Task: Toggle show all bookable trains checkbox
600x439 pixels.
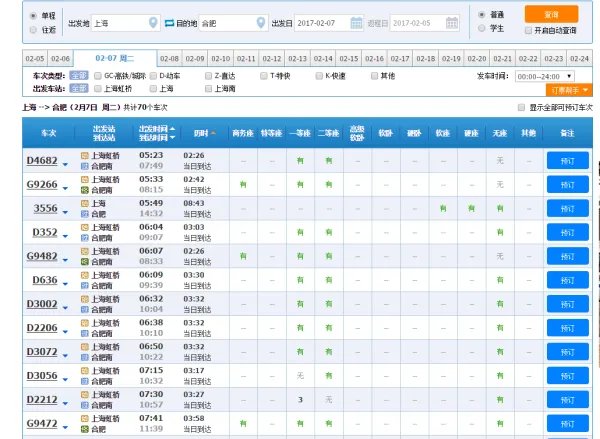Action: tap(521, 108)
